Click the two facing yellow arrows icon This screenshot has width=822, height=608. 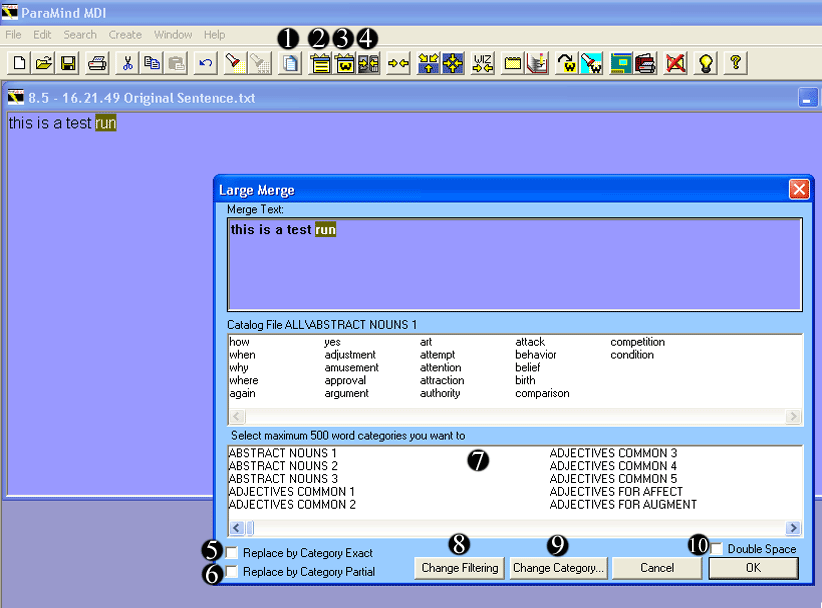pyautogui.click(x=398, y=63)
